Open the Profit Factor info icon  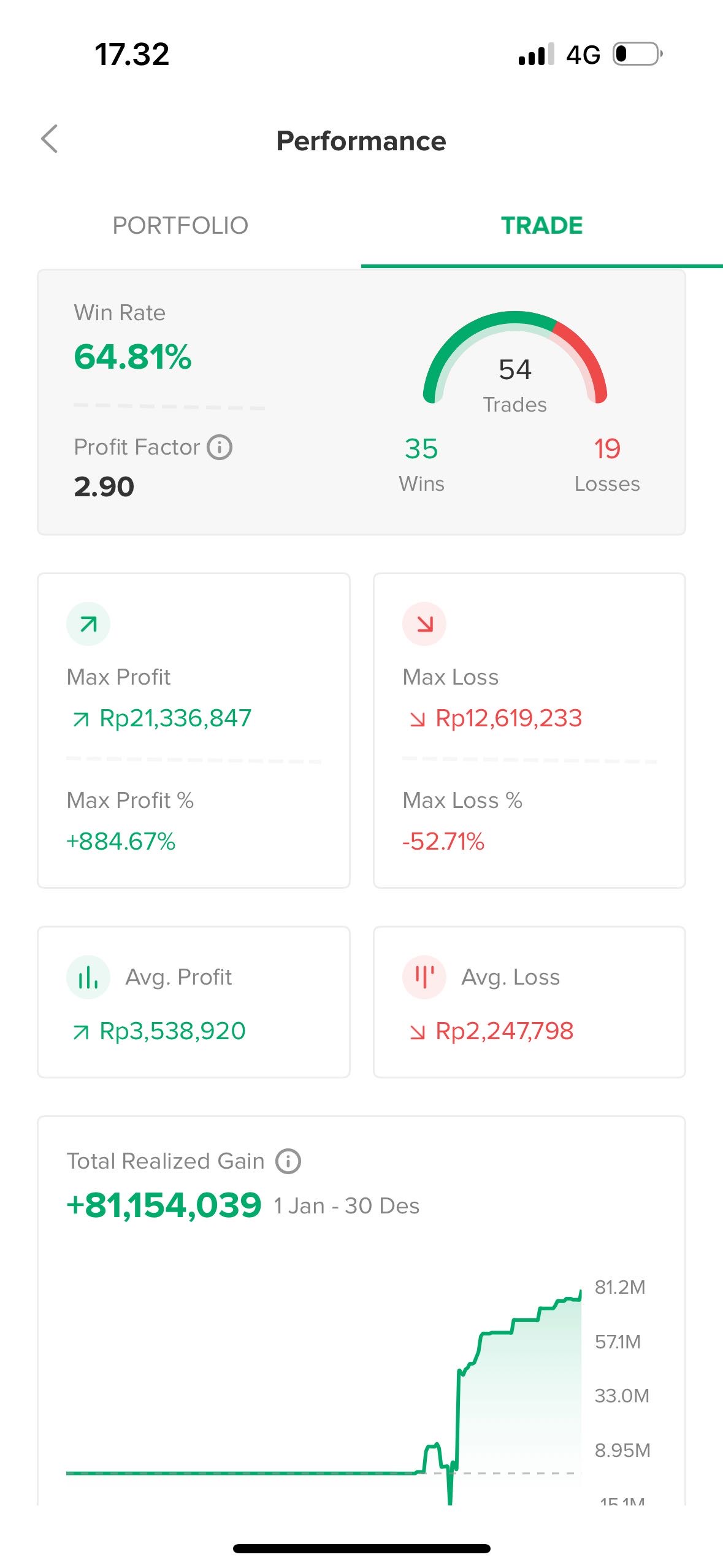tap(220, 447)
